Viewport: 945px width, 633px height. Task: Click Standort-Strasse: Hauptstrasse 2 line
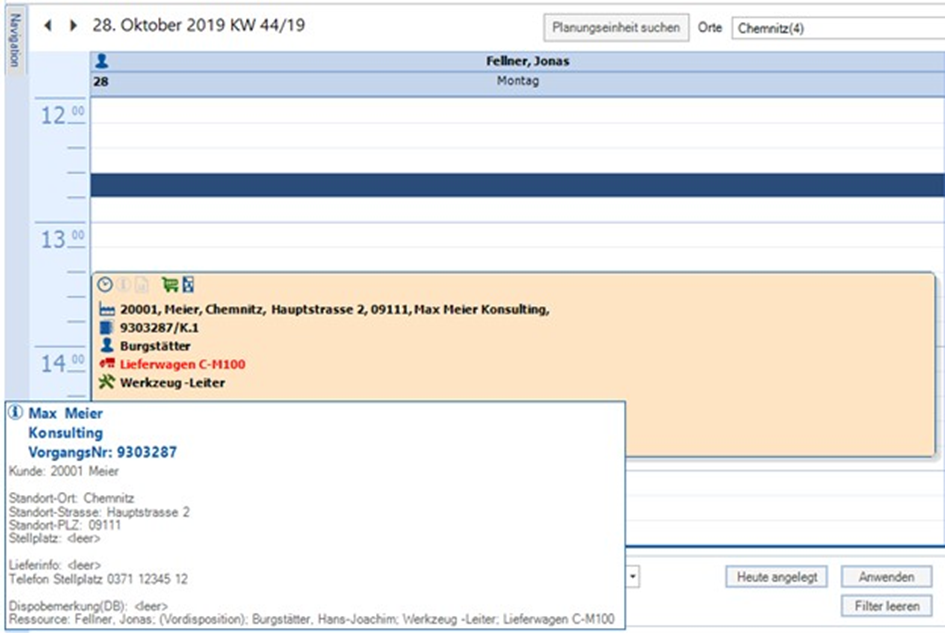click(99, 512)
